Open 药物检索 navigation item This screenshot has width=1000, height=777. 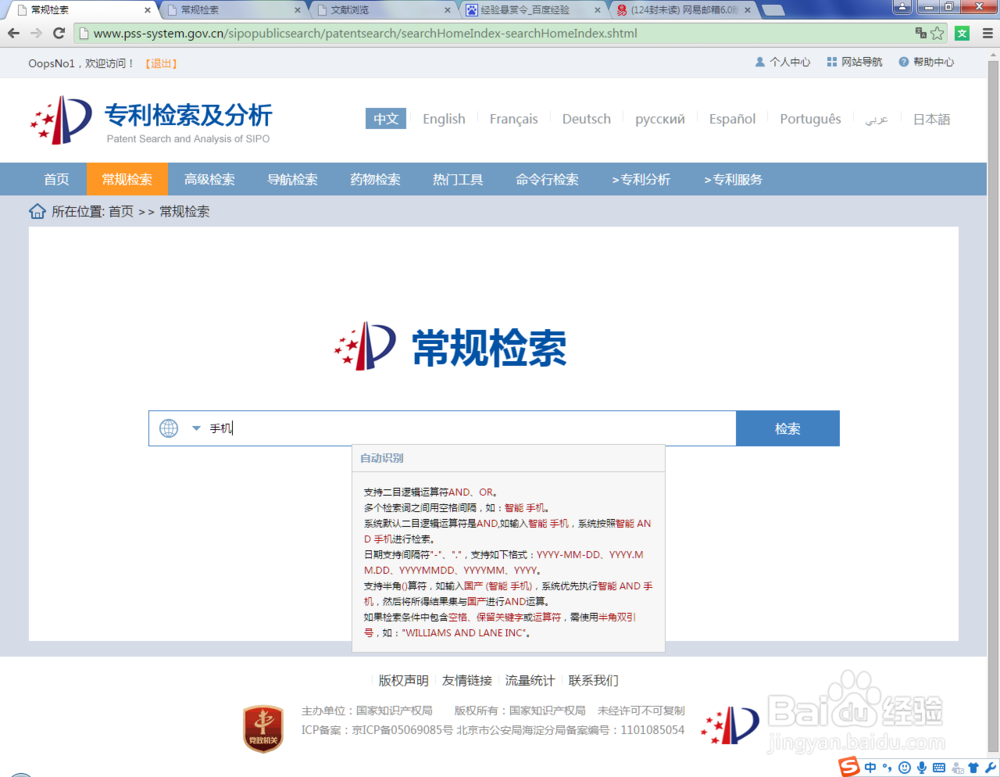pyautogui.click(x=375, y=179)
